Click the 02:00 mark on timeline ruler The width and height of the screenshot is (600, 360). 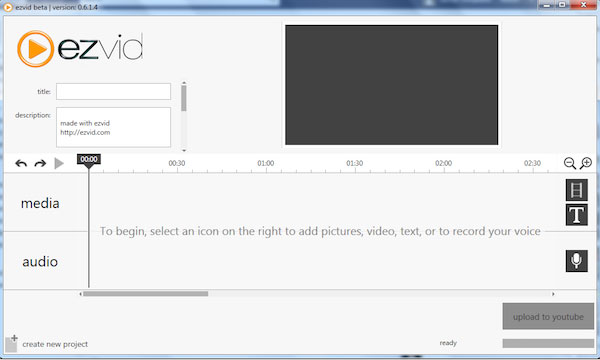click(443, 163)
